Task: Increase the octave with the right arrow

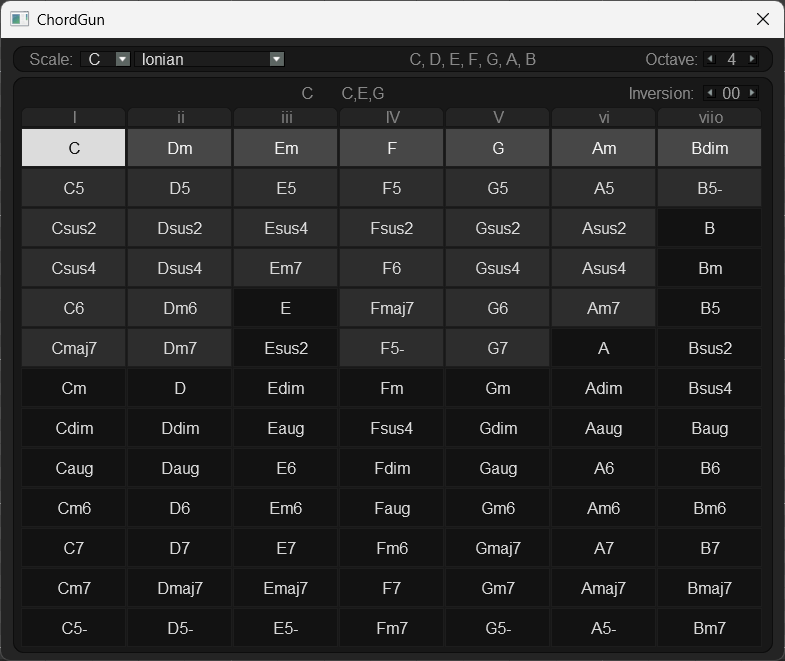Action: click(x=754, y=59)
